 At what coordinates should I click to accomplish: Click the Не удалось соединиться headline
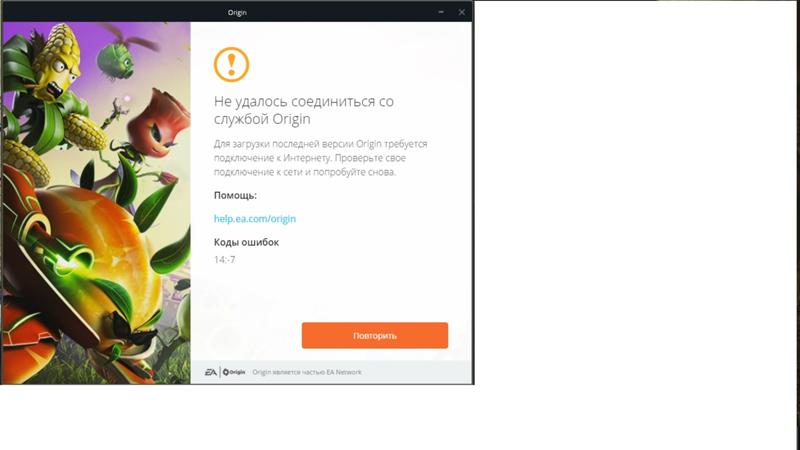coord(304,110)
